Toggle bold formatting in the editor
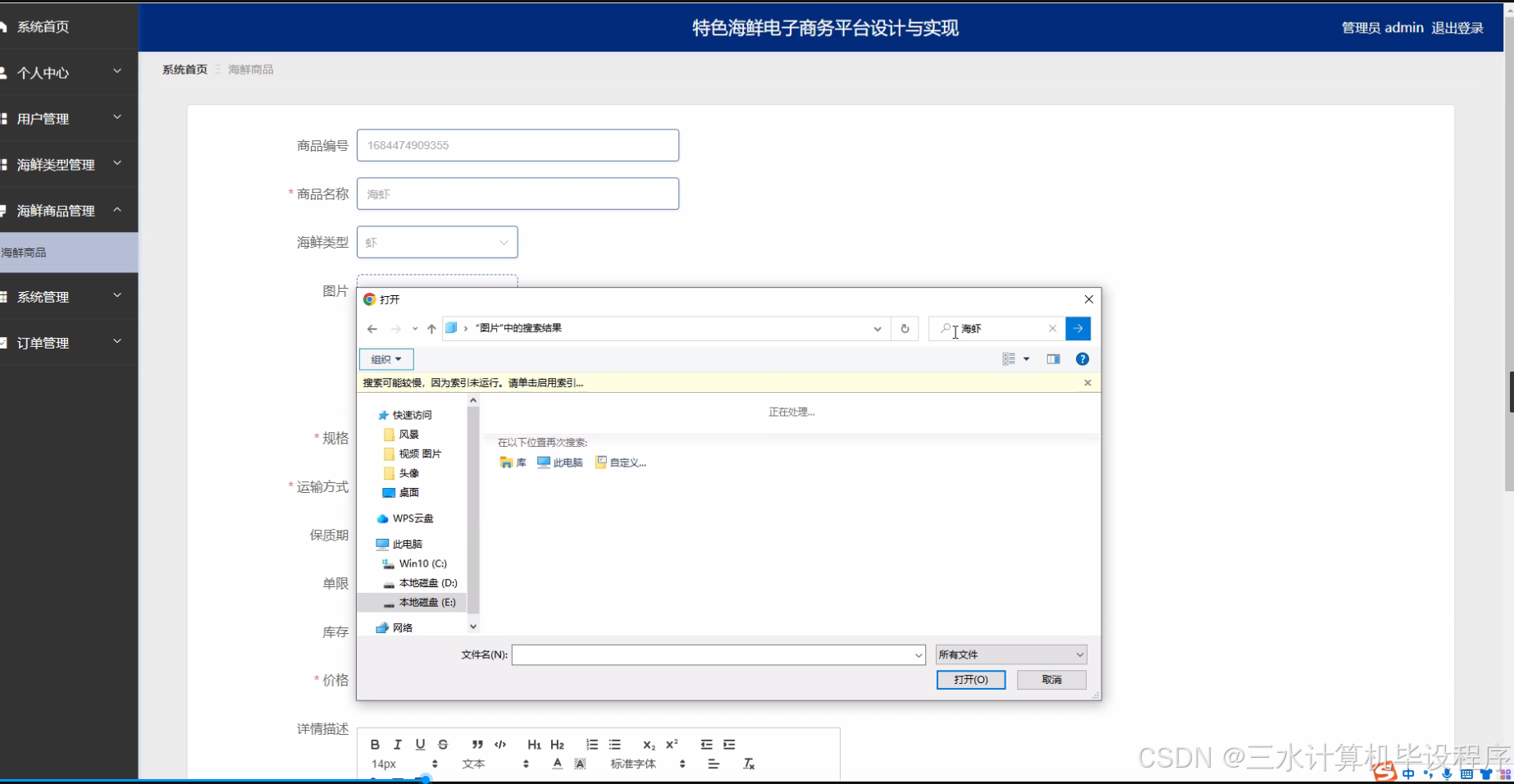The height and width of the screenshot is (784, 1514). pos(375,745)
